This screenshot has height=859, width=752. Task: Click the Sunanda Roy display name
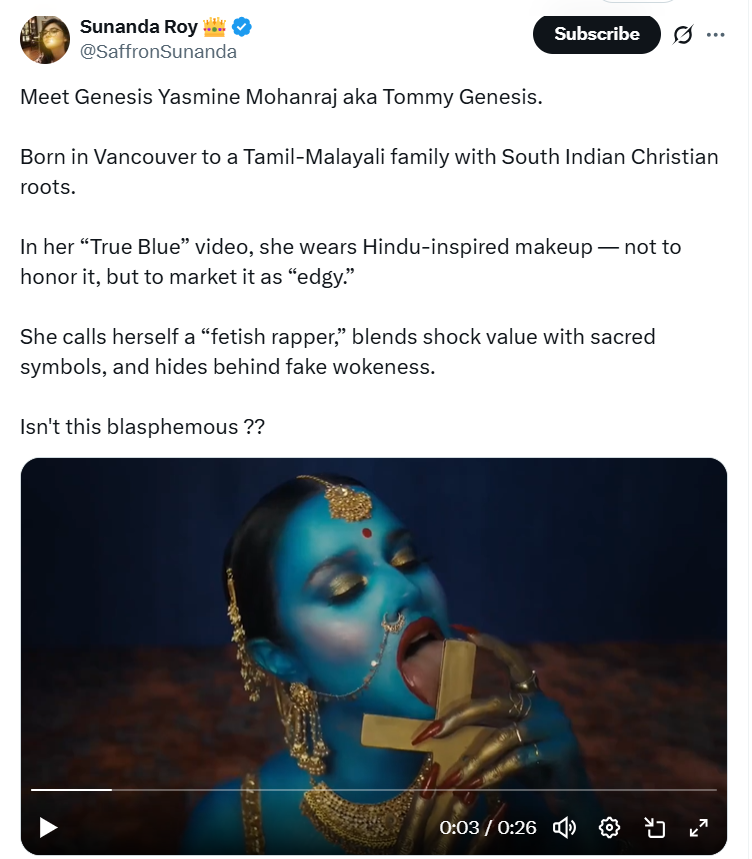[139, 26]
